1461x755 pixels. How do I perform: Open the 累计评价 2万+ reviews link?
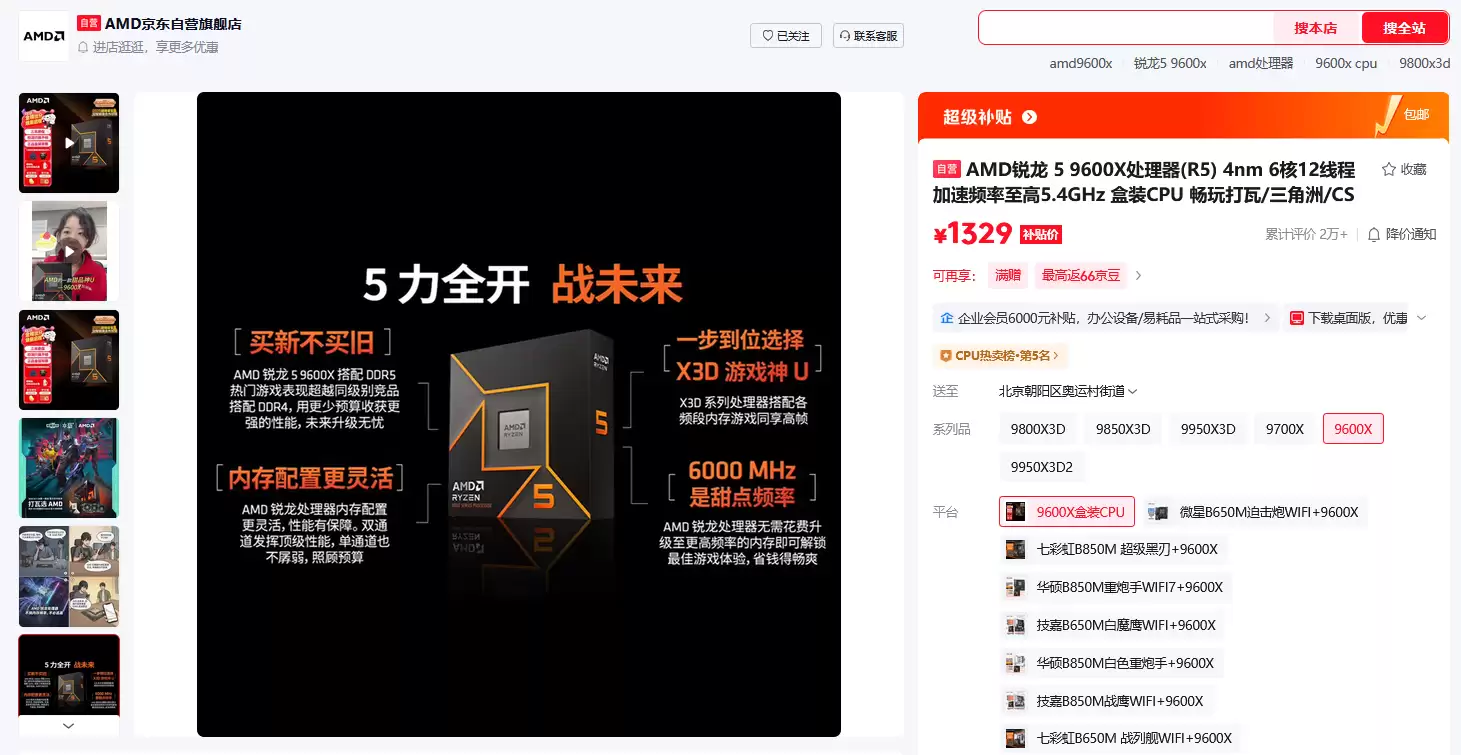1306,234
